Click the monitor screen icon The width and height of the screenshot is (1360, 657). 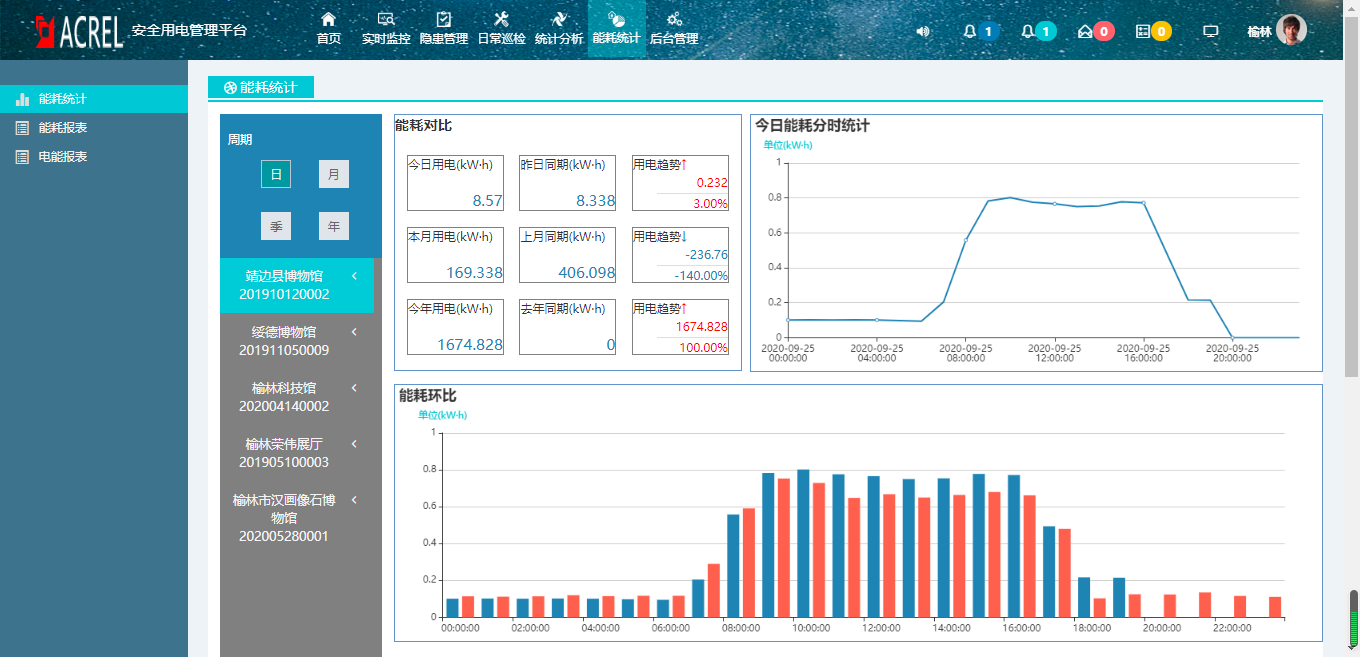[1210, 31]
